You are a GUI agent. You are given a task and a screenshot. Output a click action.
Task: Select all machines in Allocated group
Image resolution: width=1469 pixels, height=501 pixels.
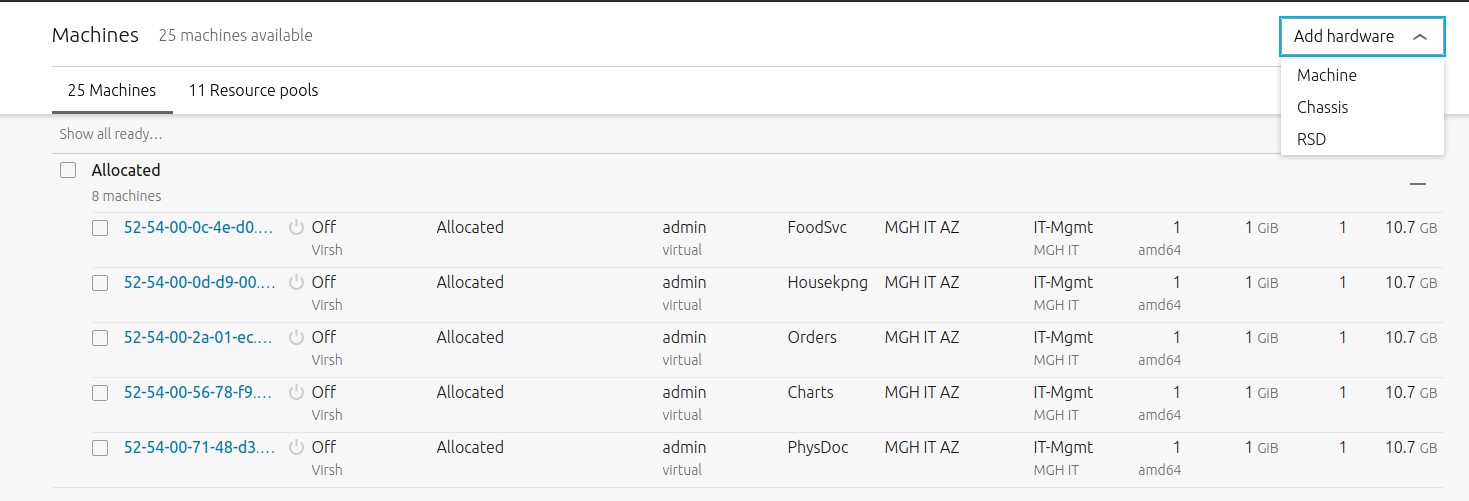[68, 170]
